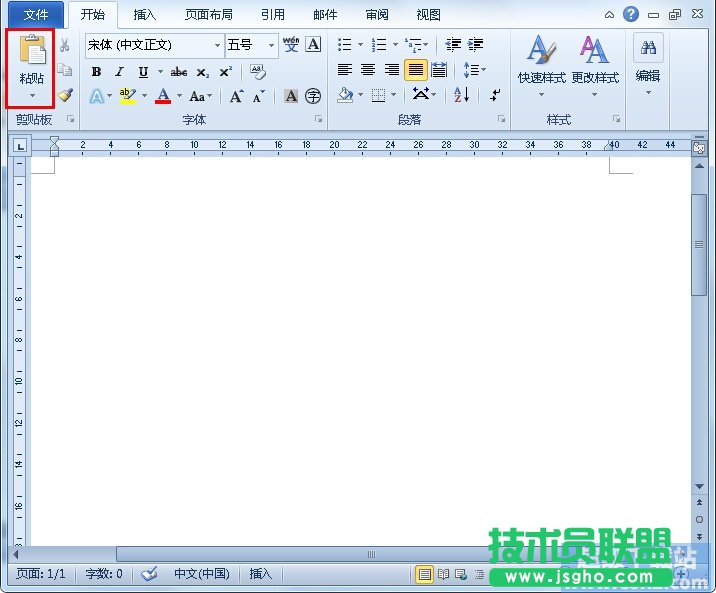Switch to the 插入 ribbon tab
The image size is (716, 593).
coord(145,15)
